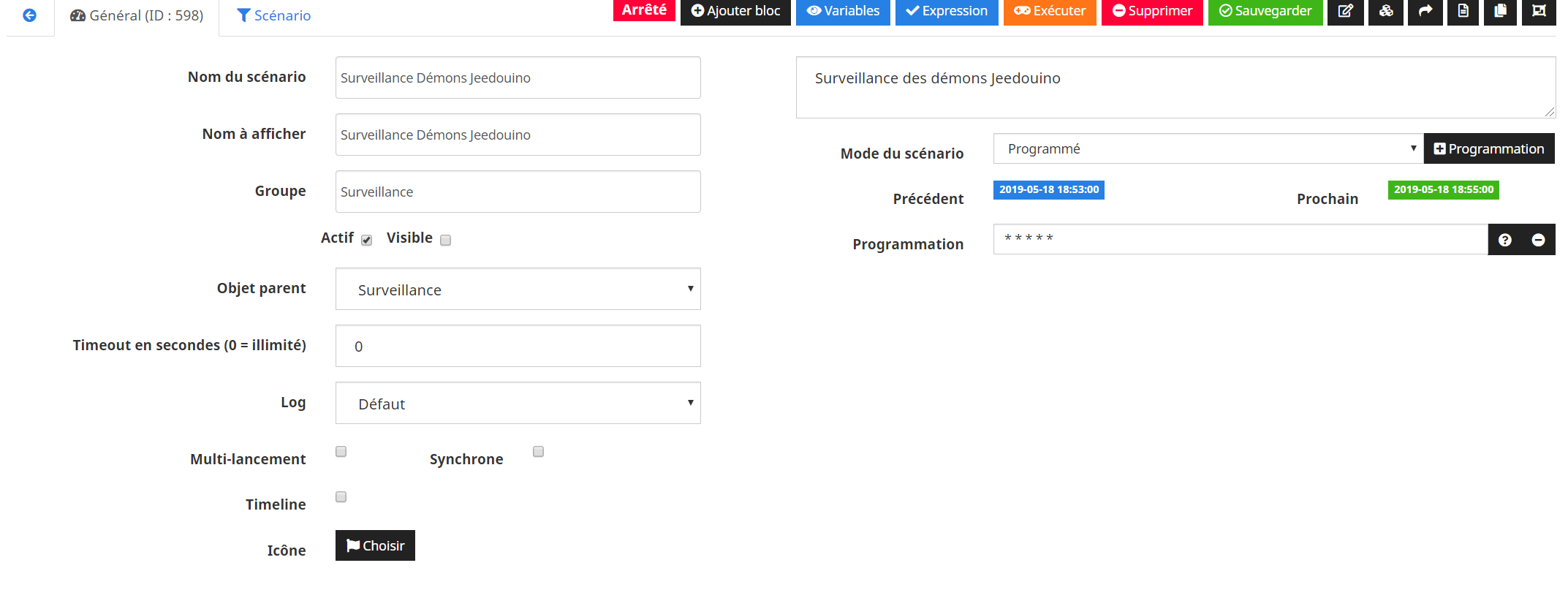Enable the Multi-lancement checkbox
The image size is (1568, 590).
click(341, 451)
